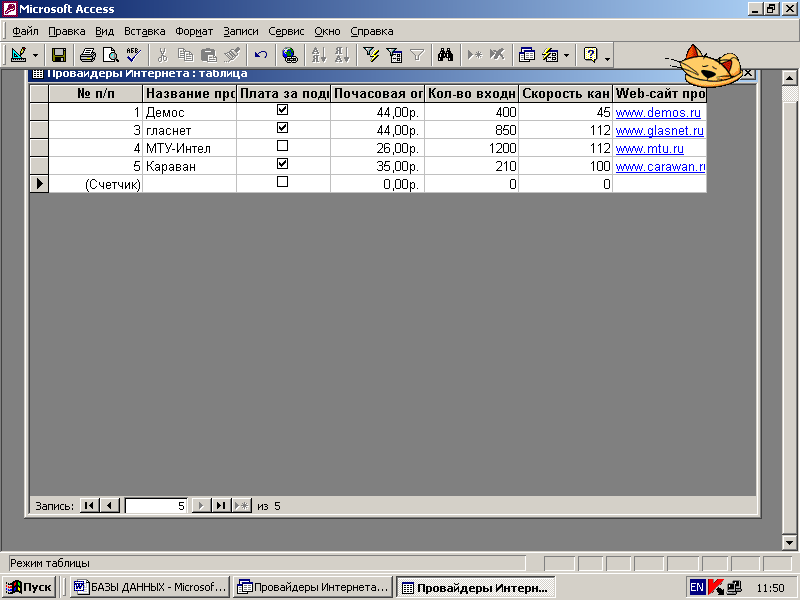Viewport: 800px width, 600px height.
Task: Show the Database Window icon
Action: 527,55
